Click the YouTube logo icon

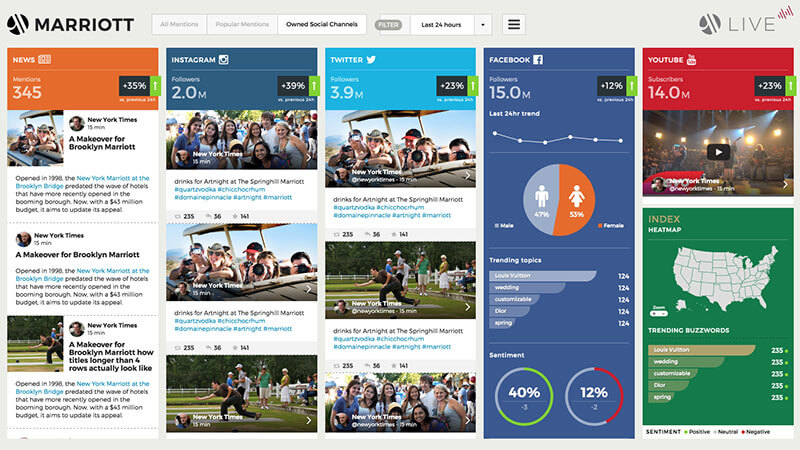pyautogui.click(x=691, y=60)
